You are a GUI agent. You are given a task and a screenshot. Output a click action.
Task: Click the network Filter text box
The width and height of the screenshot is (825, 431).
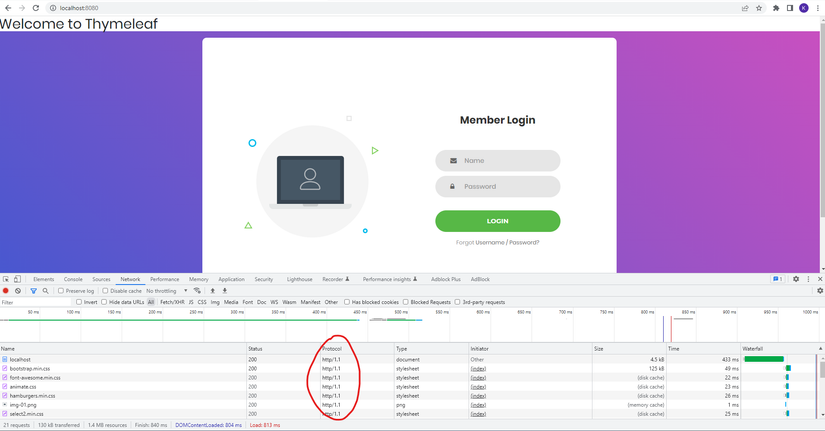point(36,302)
